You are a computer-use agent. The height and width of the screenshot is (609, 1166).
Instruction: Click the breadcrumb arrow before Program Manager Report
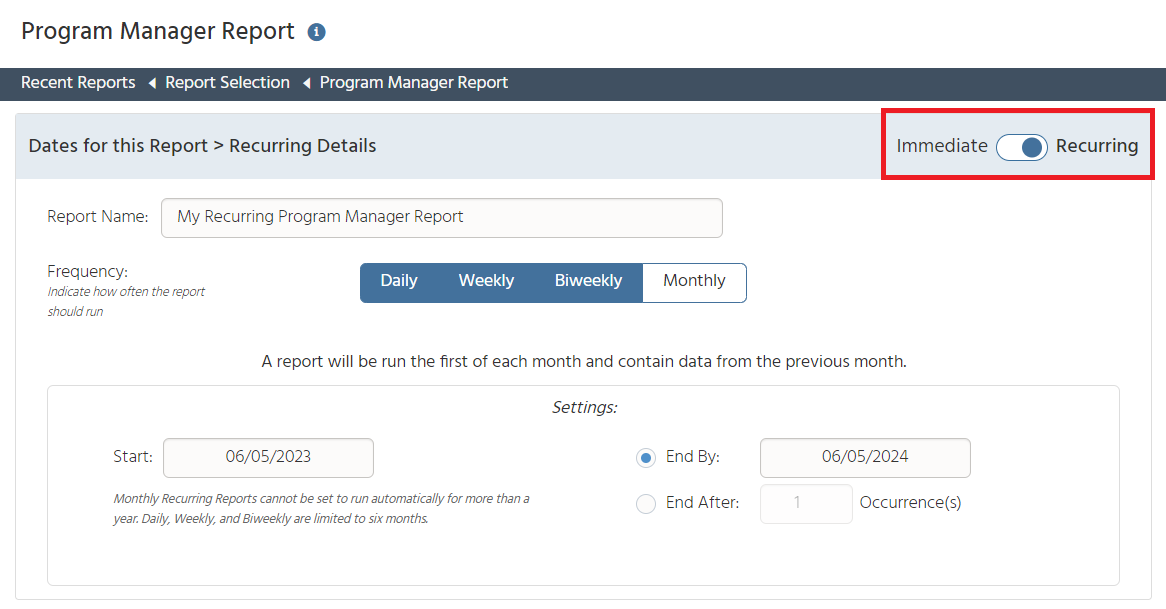tap(304, 82)
